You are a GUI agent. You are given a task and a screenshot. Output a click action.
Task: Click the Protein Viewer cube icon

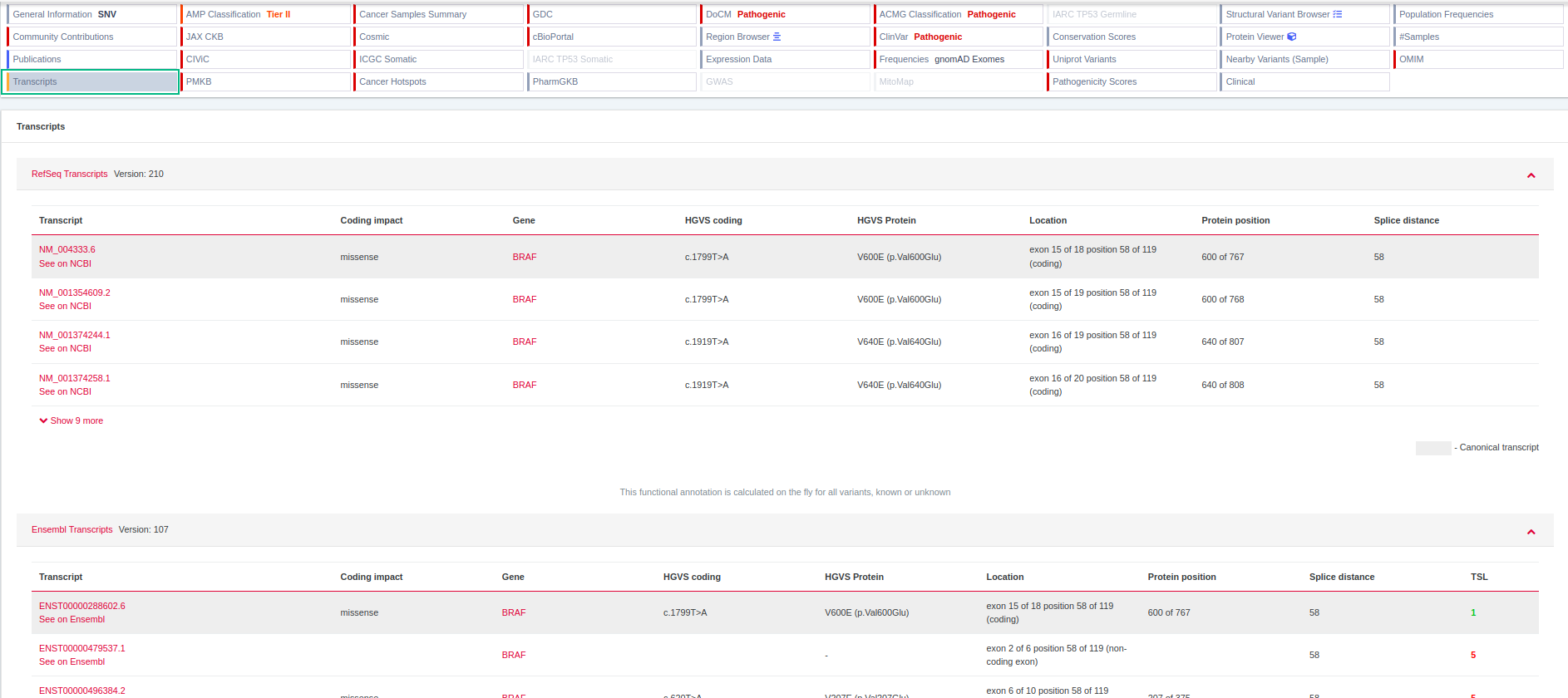coord(1292,37)
